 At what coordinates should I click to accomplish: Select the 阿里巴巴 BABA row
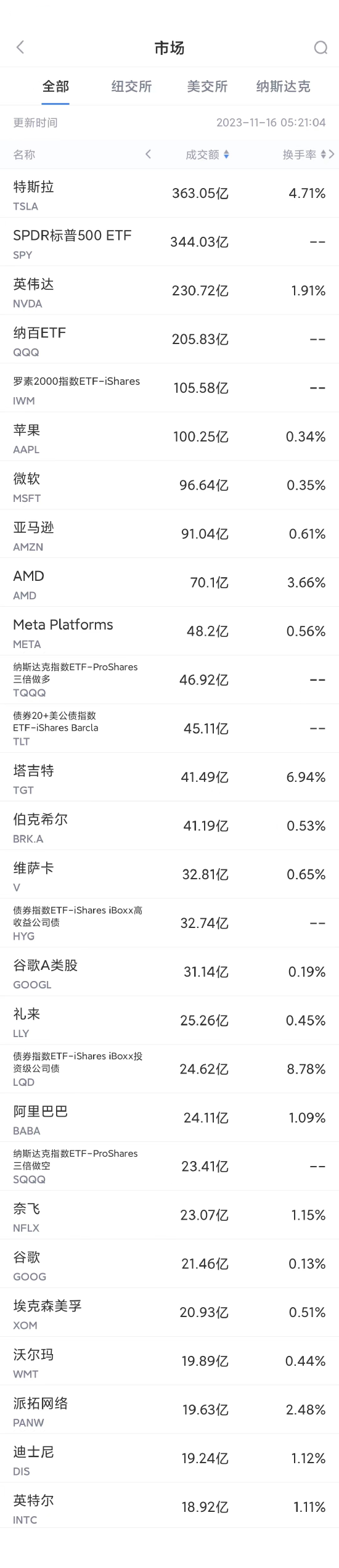point(169,1119)
